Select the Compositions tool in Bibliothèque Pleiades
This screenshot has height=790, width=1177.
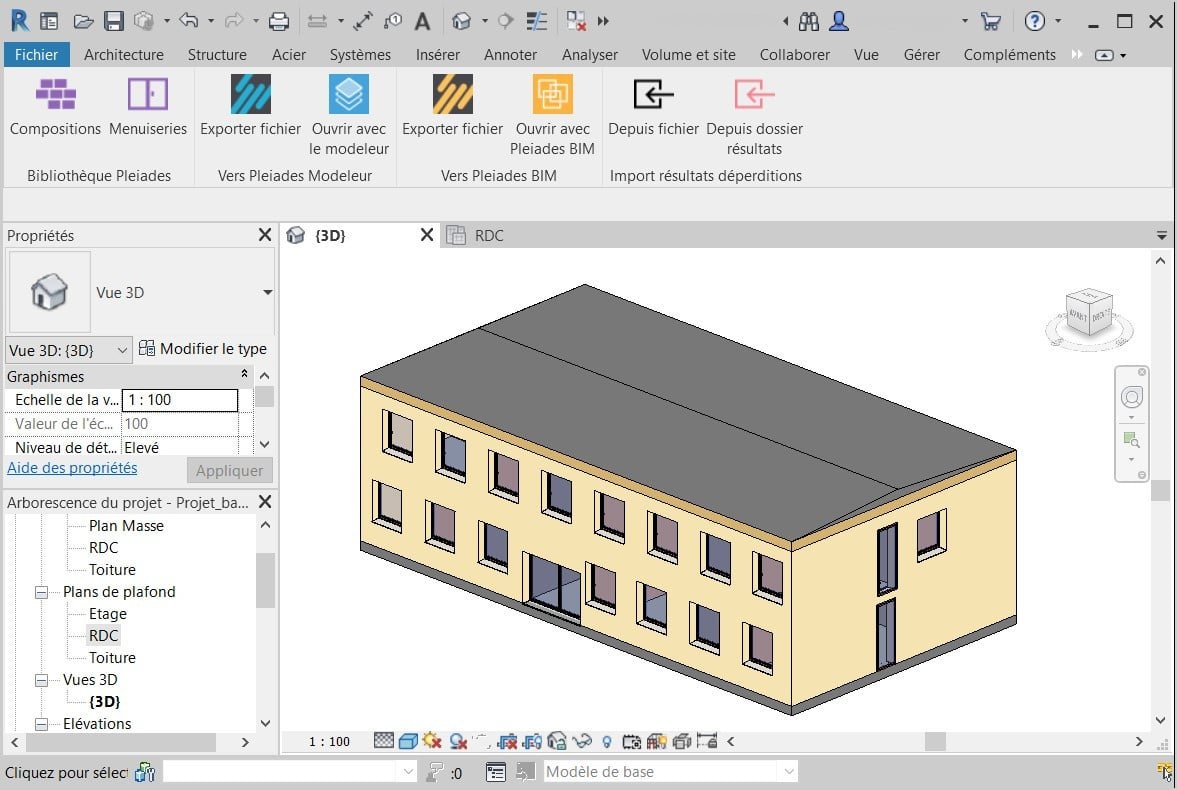(x=55, y=110)
